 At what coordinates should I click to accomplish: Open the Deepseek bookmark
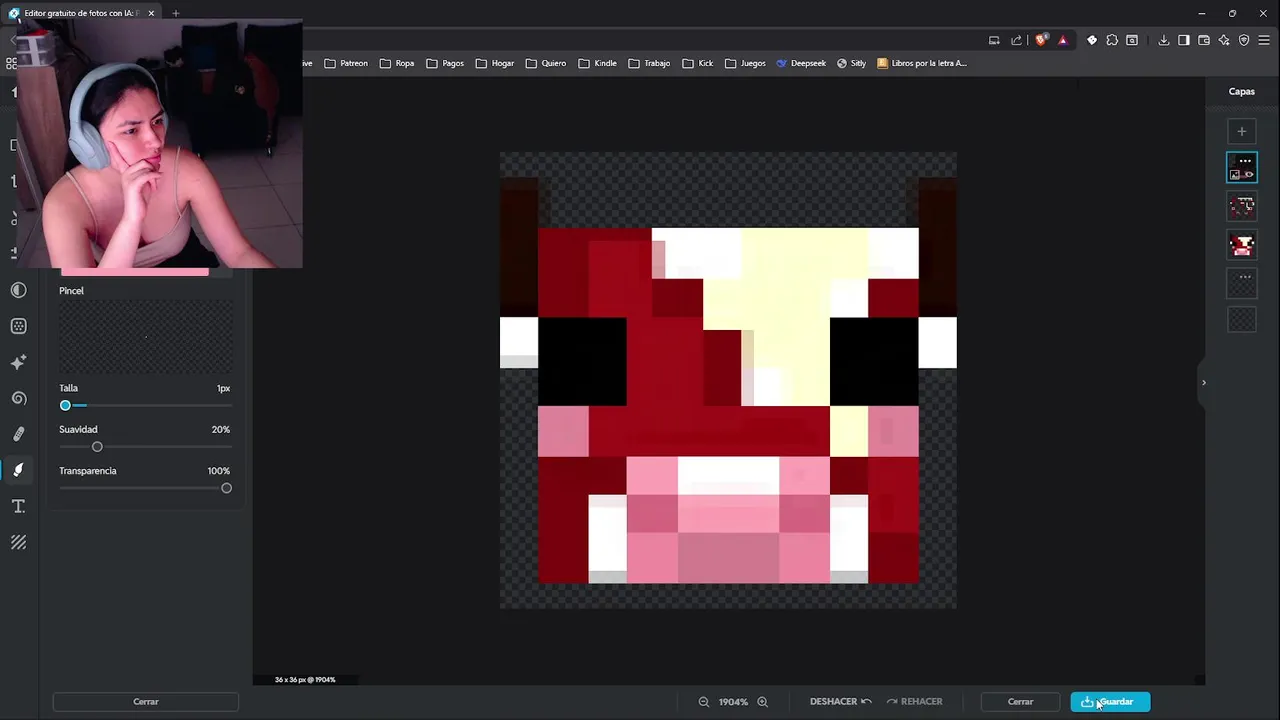(801, 63)
